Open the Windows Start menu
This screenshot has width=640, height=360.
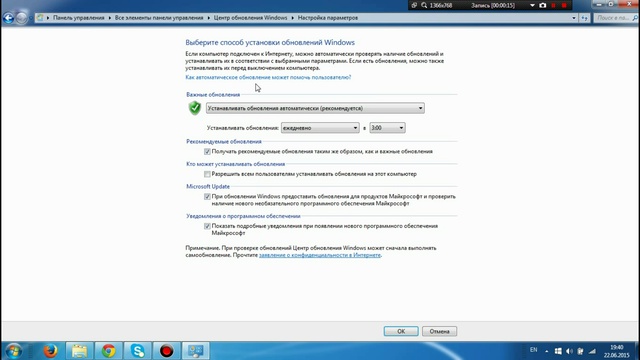tap(13, 351)
